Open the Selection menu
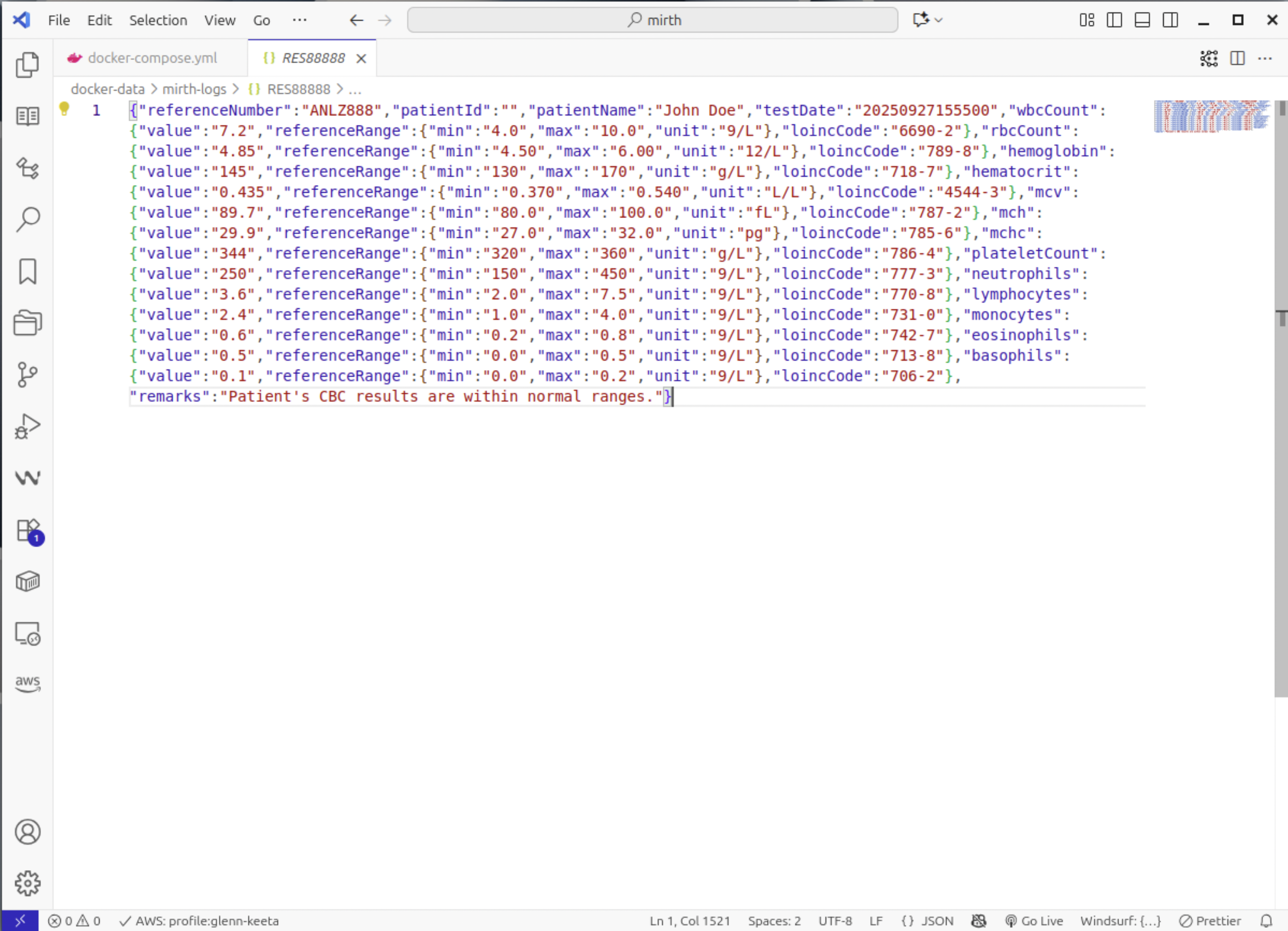Viewport: 1288px width, 931px height. (x=158, y=20)
